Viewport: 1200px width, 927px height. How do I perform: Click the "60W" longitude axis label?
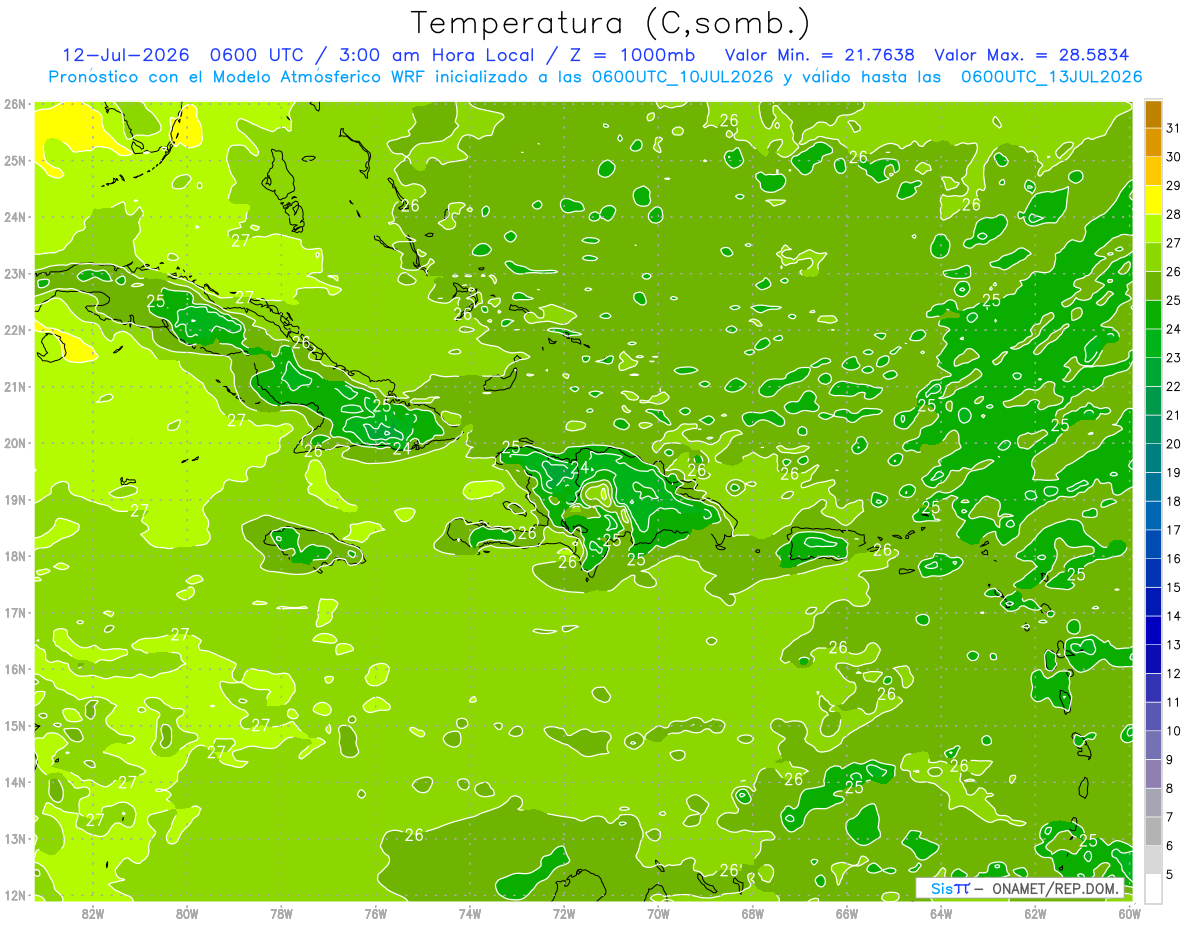tap(1129, 913)
